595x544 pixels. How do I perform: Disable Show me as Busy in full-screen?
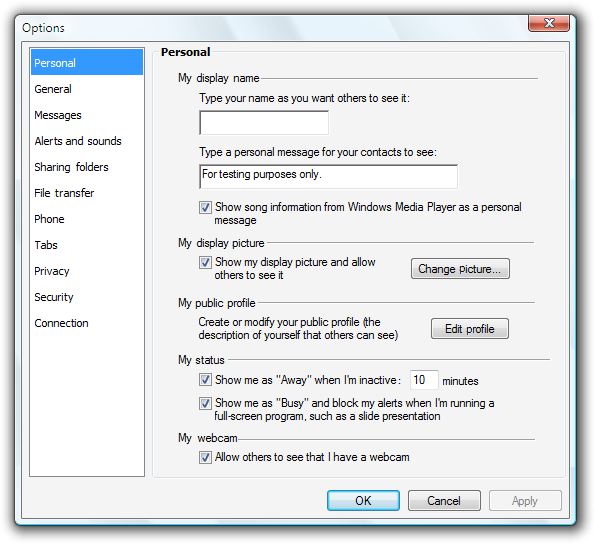(205, 403)
